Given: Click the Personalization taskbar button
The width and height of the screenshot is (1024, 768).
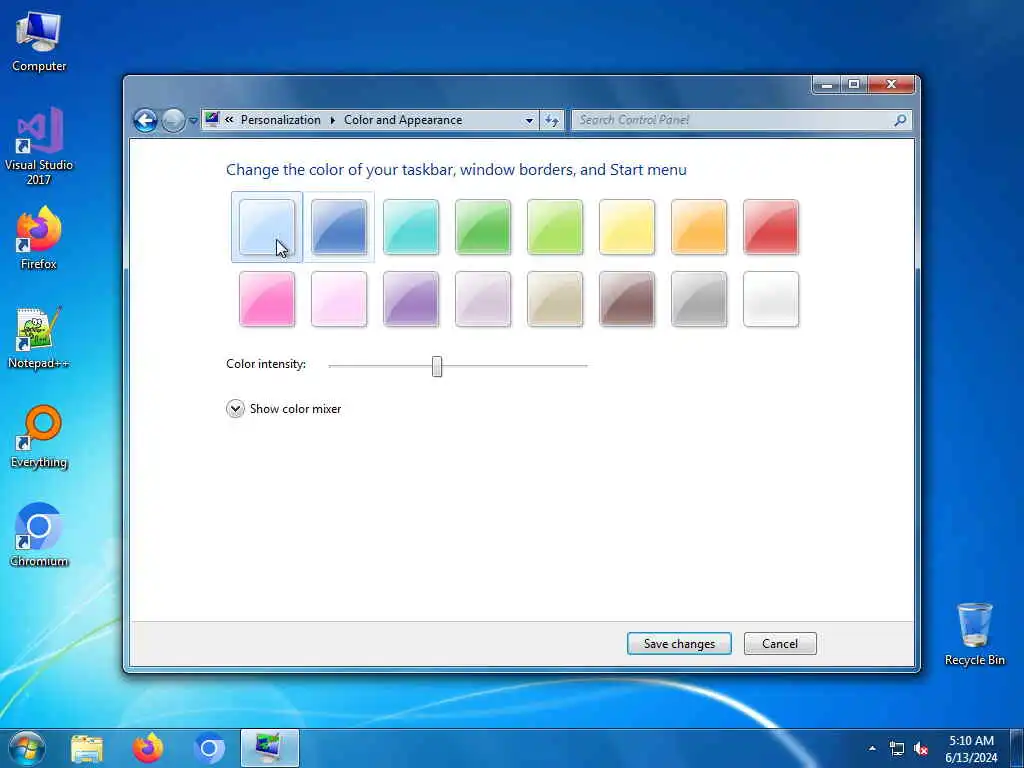Looking at the screenshot, I should click(x=270, y=748).
